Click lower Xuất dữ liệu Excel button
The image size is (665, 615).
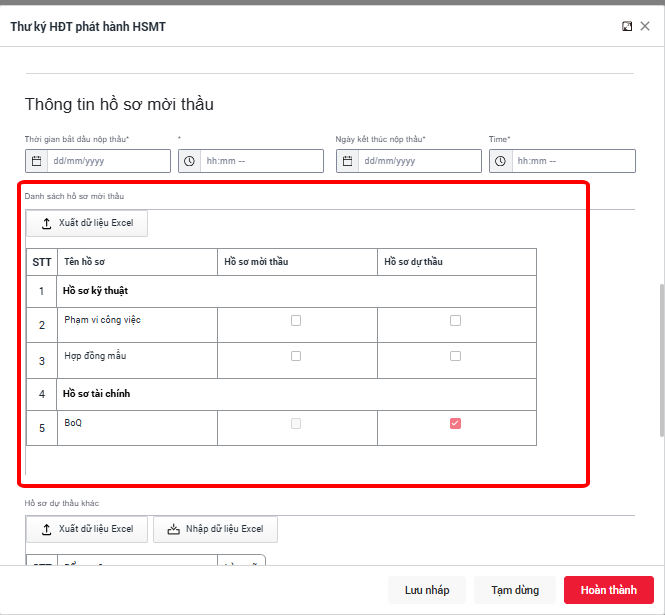87,529
